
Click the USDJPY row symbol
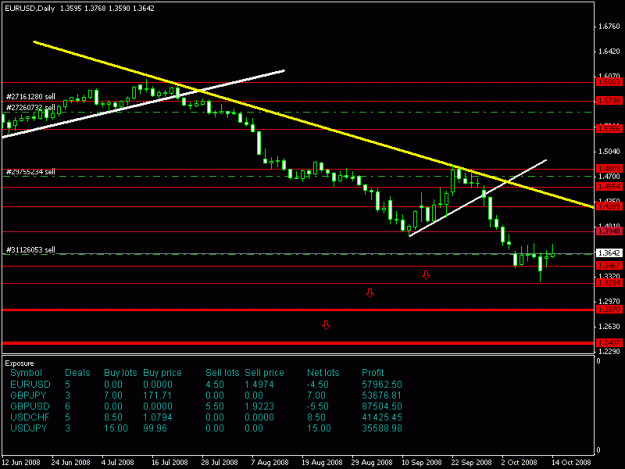tap(29, 428)
